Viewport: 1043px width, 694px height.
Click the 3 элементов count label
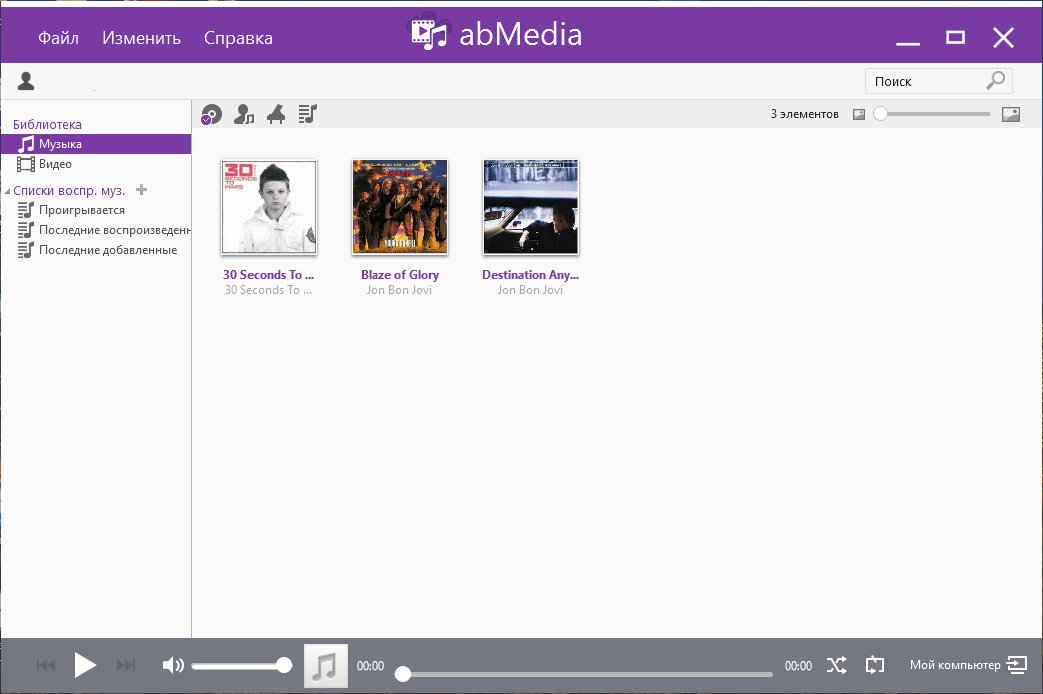click(804, 114)
